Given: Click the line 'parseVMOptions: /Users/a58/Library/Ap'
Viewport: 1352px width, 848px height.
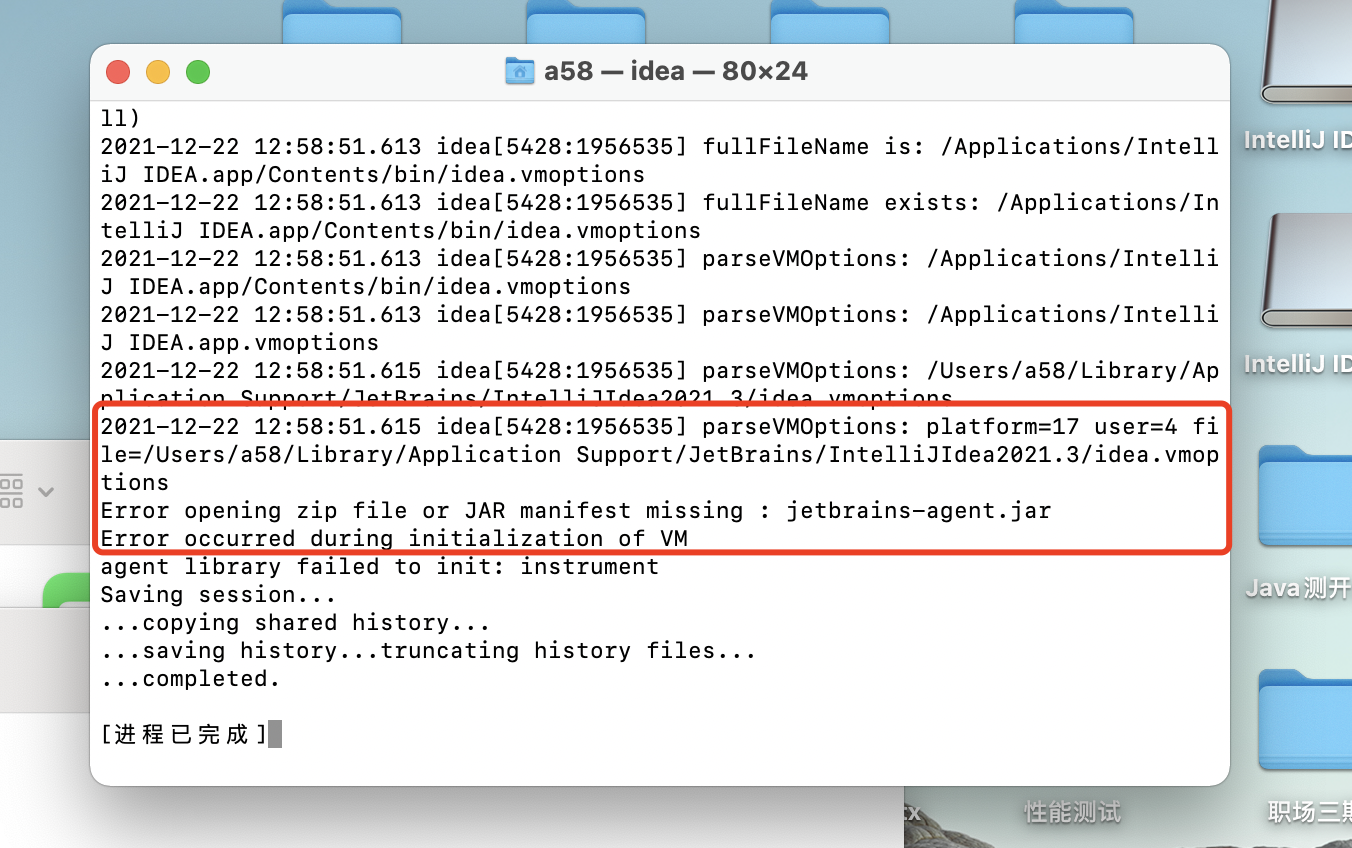Looking at the screenshot, I should click(660, 370).
